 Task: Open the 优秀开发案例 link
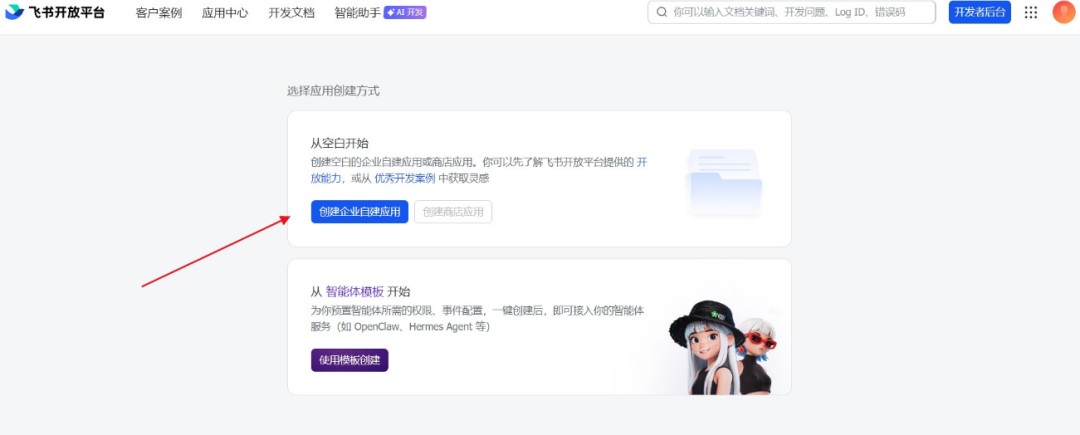pyautogui.click(x=405, y=178)
